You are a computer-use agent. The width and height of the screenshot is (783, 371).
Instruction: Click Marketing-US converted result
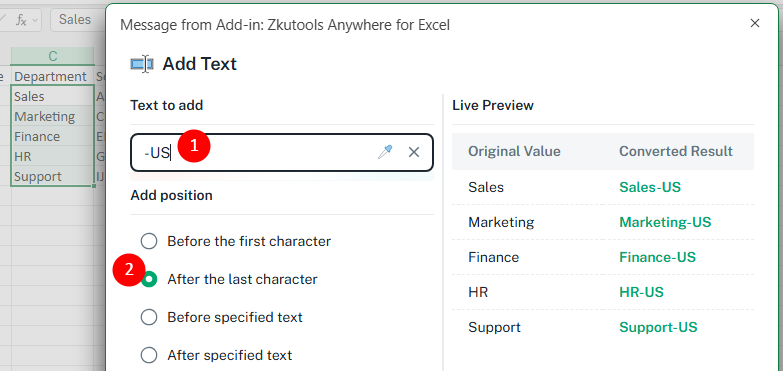(665, 222)
